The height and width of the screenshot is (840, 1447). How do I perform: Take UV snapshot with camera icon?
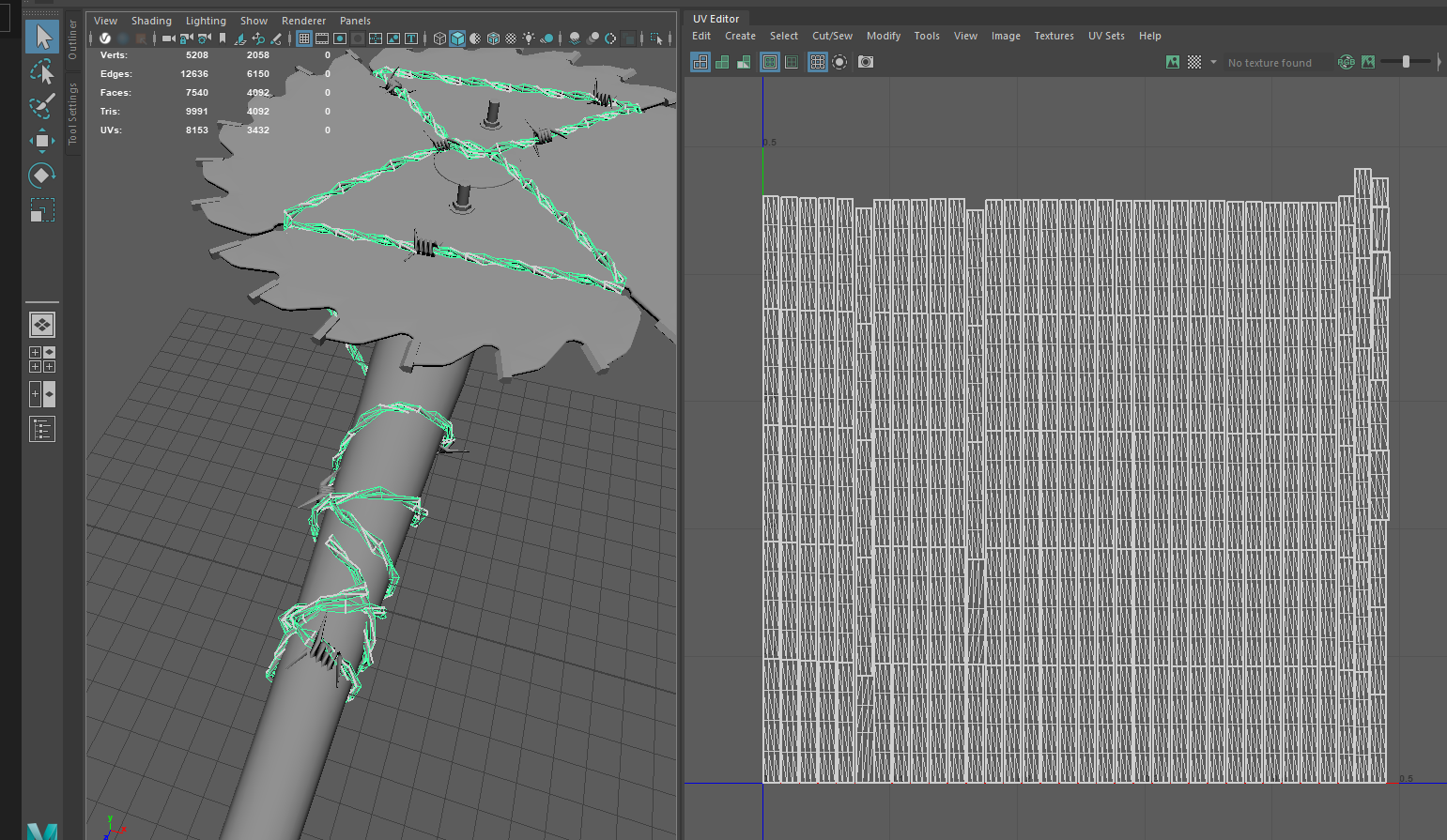866,62
